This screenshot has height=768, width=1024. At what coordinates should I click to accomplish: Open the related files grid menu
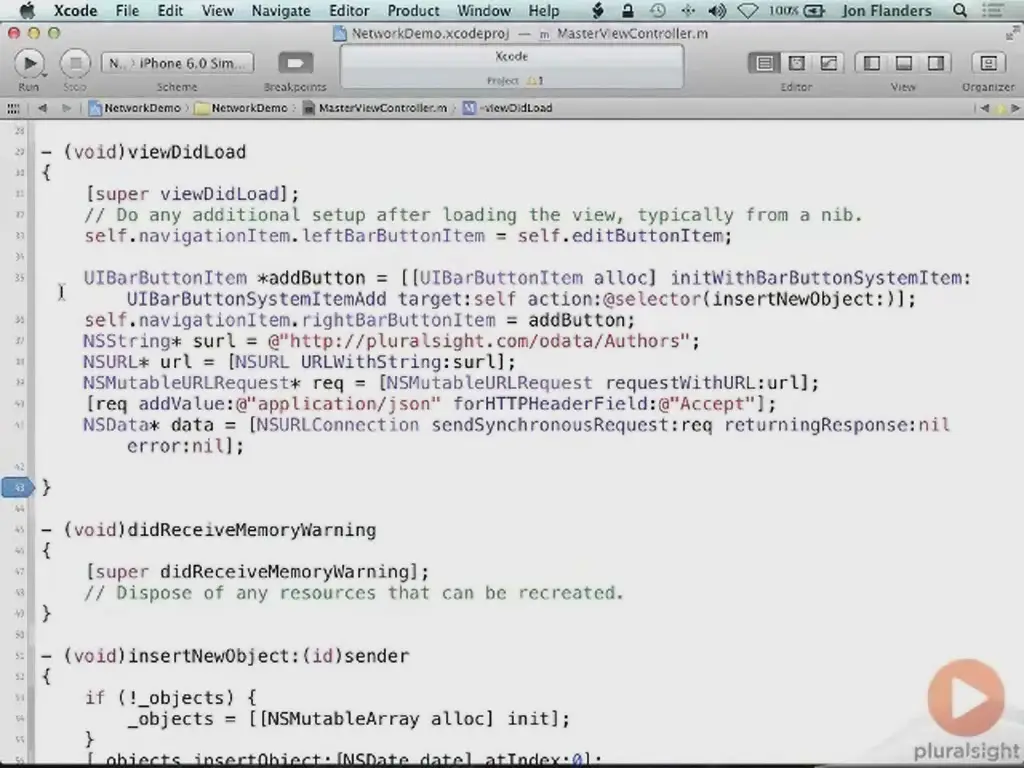[x=13, y=108]
